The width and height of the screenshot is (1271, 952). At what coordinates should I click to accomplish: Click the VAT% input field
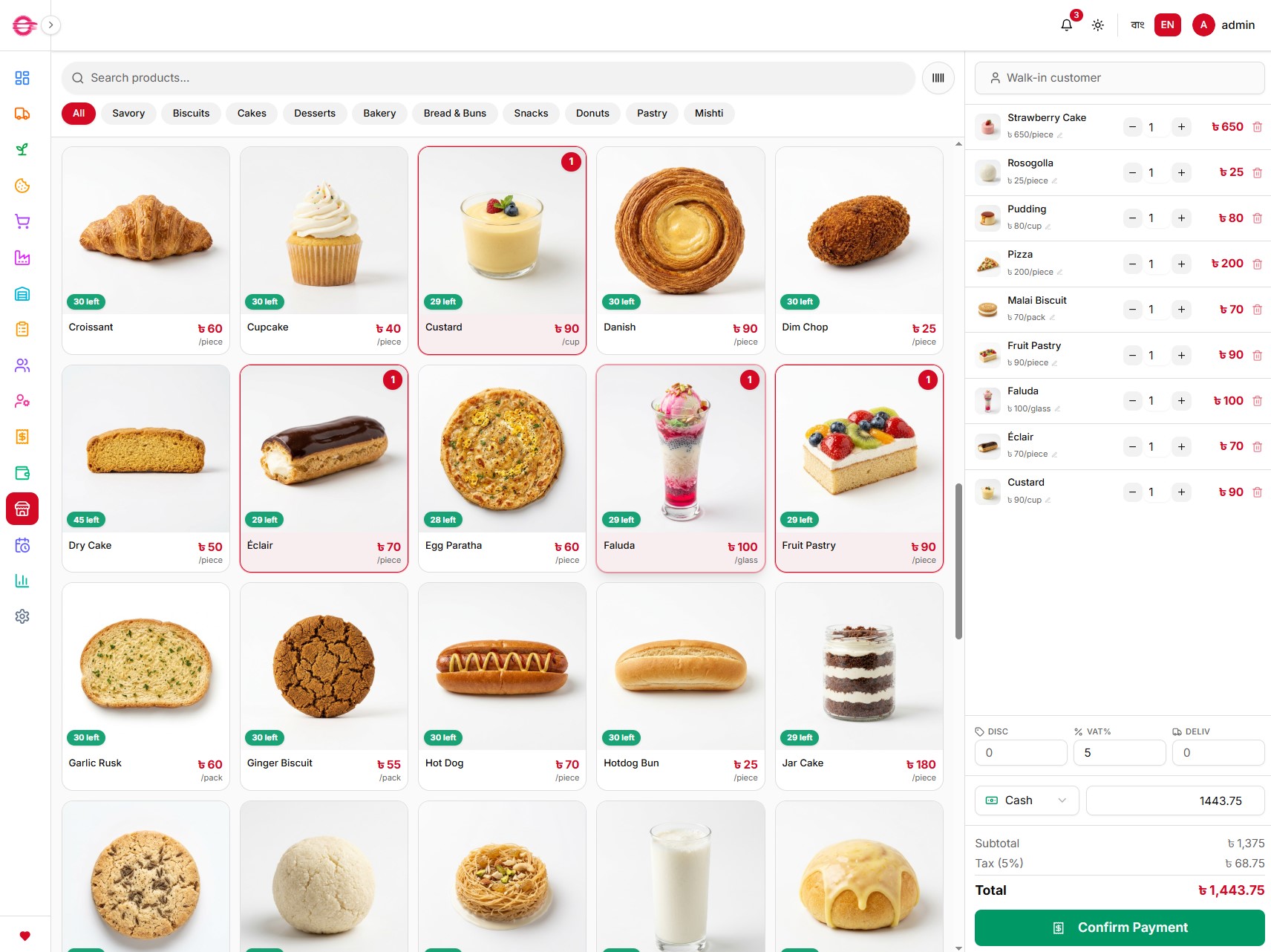pos(1120,753)
